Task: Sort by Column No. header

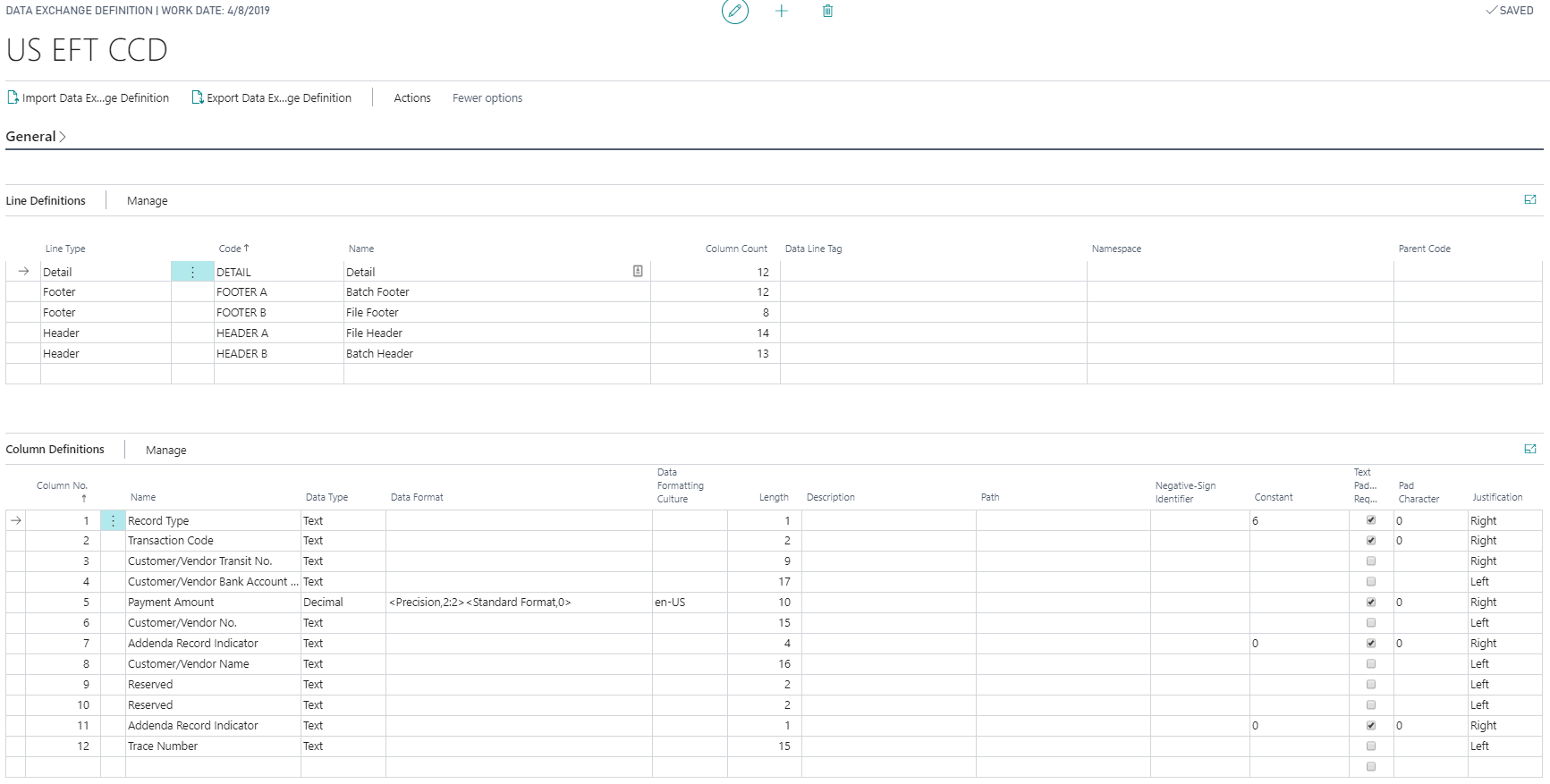Action: (62, 491)
